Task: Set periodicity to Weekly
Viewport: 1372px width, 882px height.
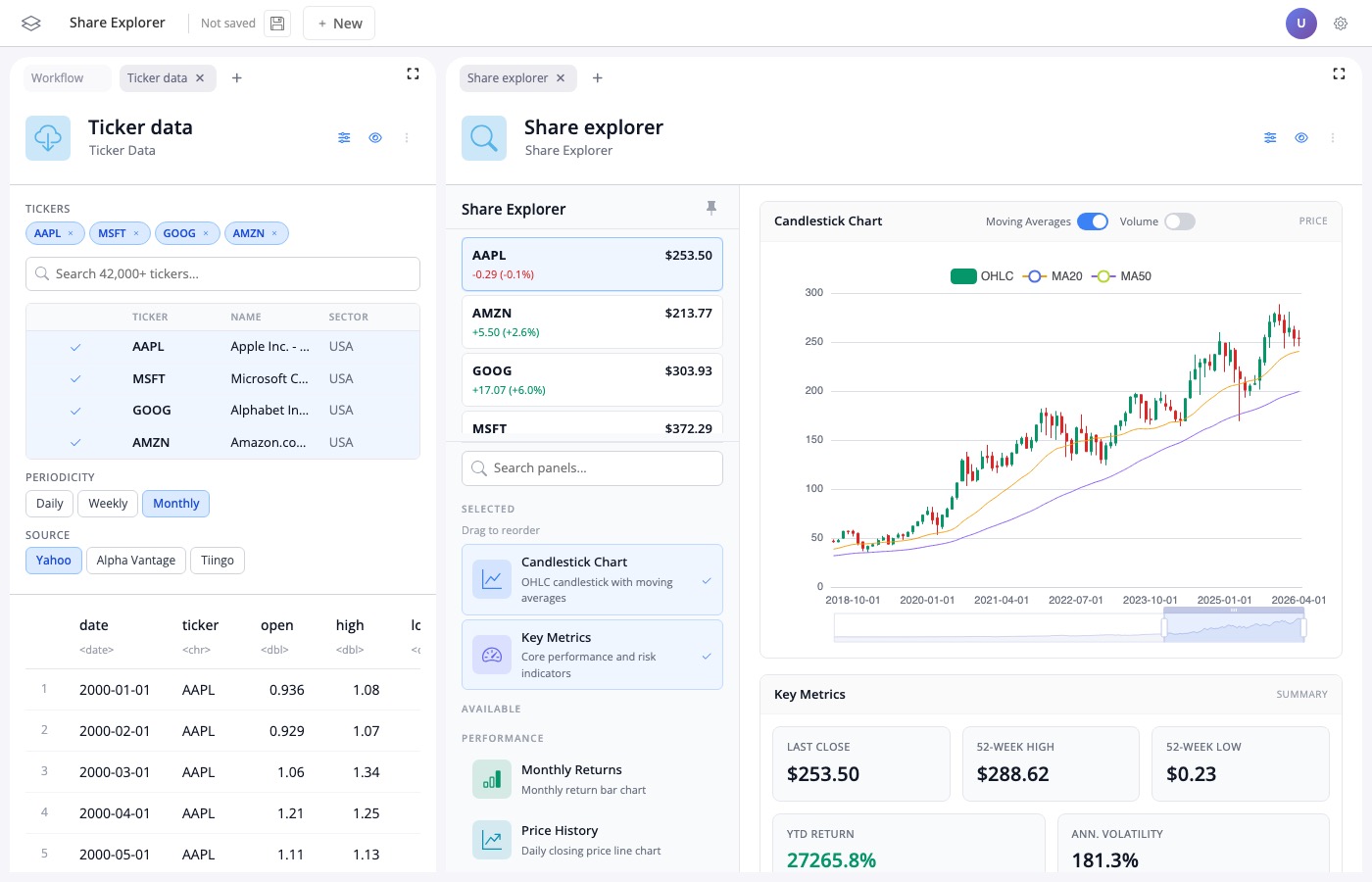Action: tap(108, 504)
